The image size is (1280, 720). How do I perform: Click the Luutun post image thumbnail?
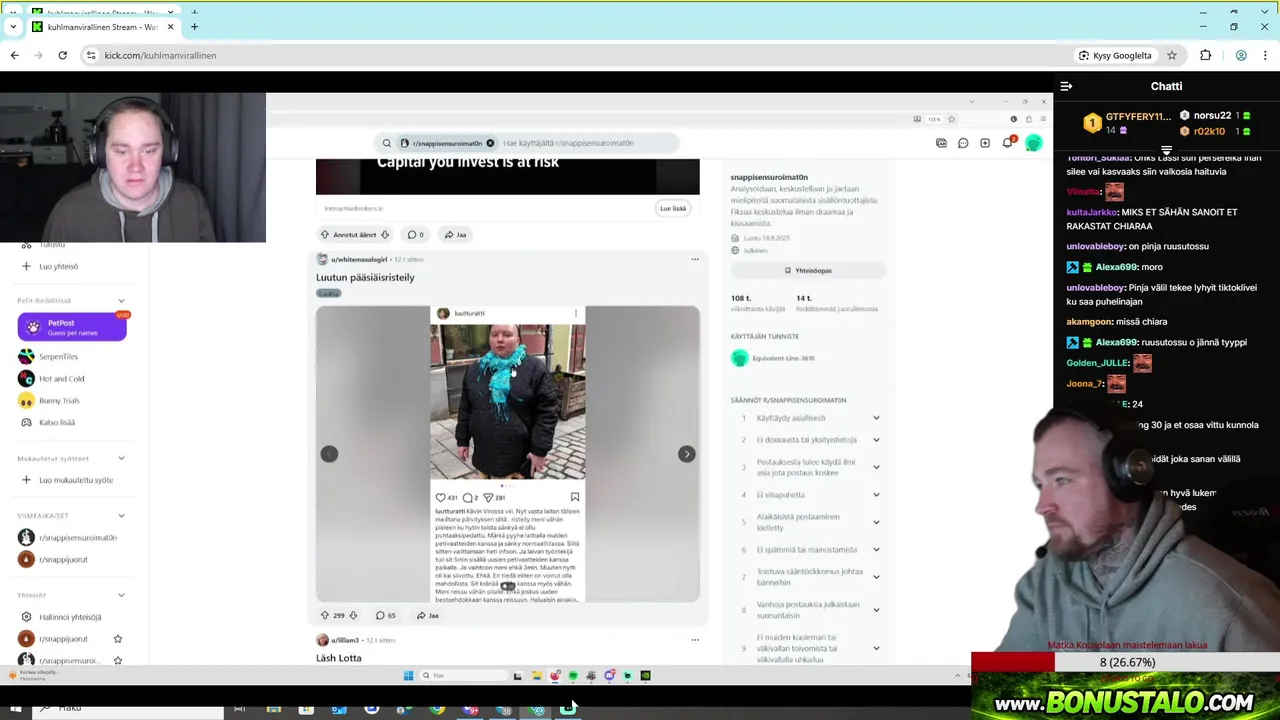click(x=508, y=454)
